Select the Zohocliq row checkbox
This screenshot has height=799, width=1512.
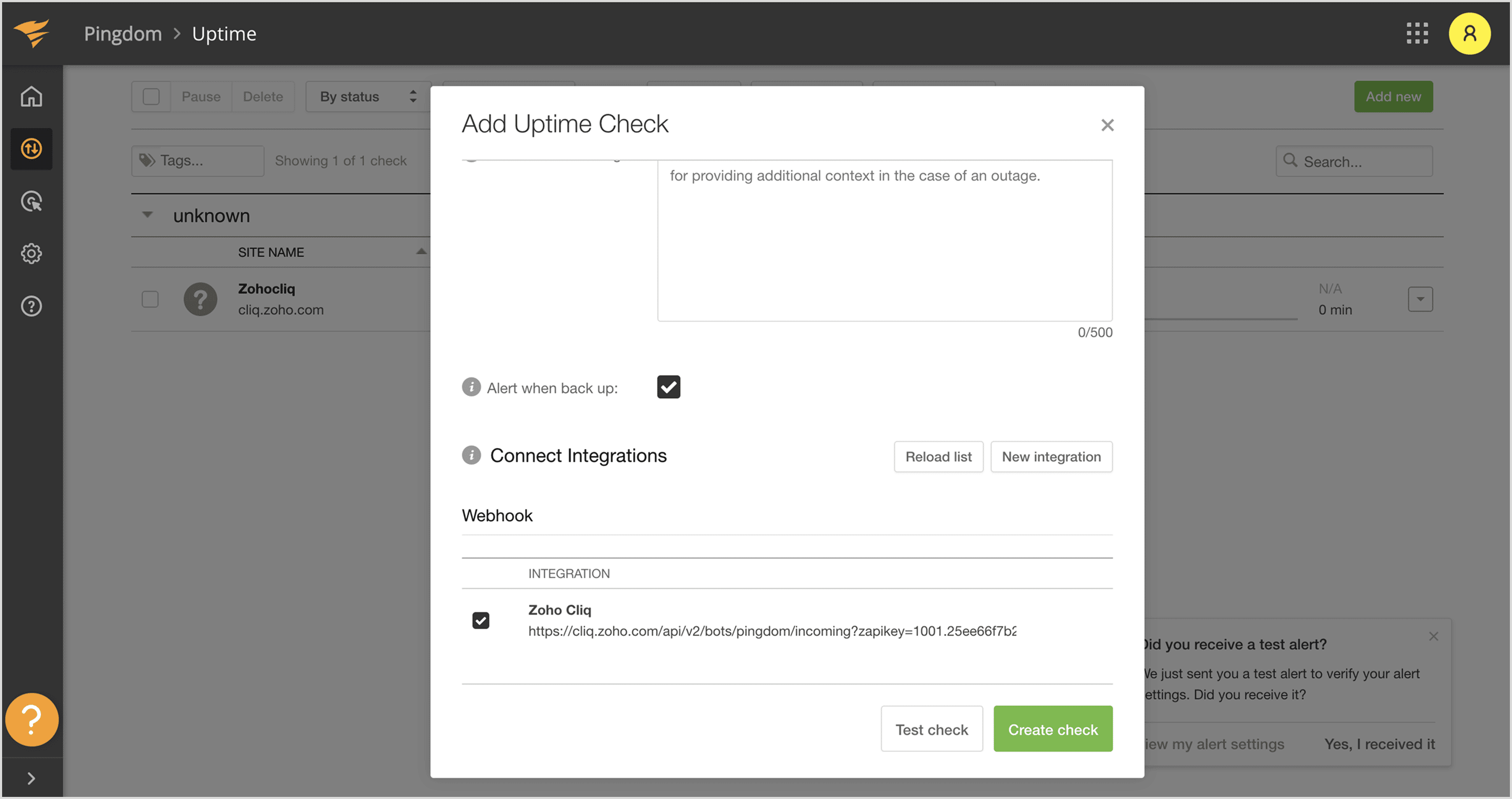[x=150, y=299]
